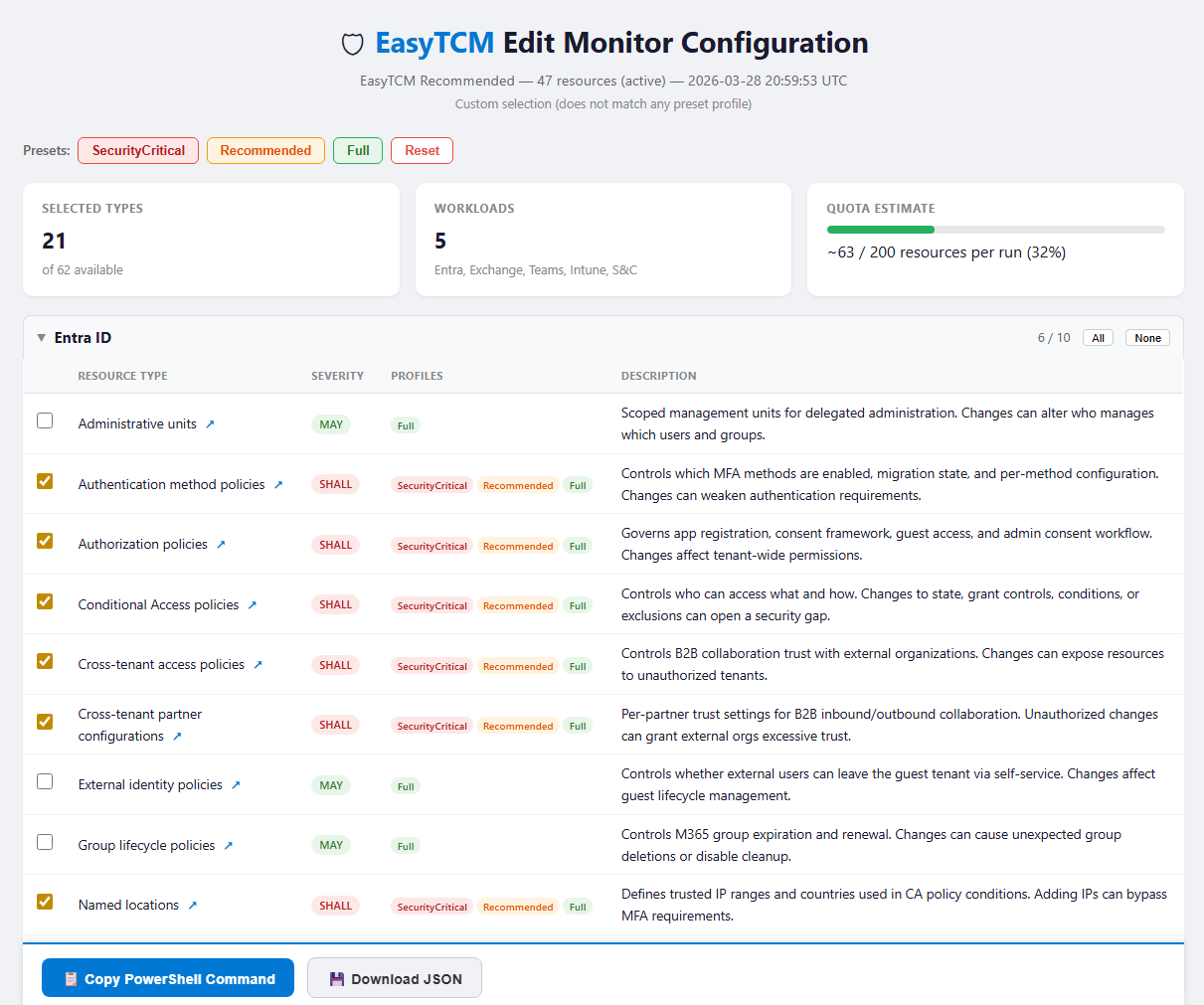Screen dimensions: 1204x1005
Task: Collapse the Entra ID section
Action: [41, 337]
